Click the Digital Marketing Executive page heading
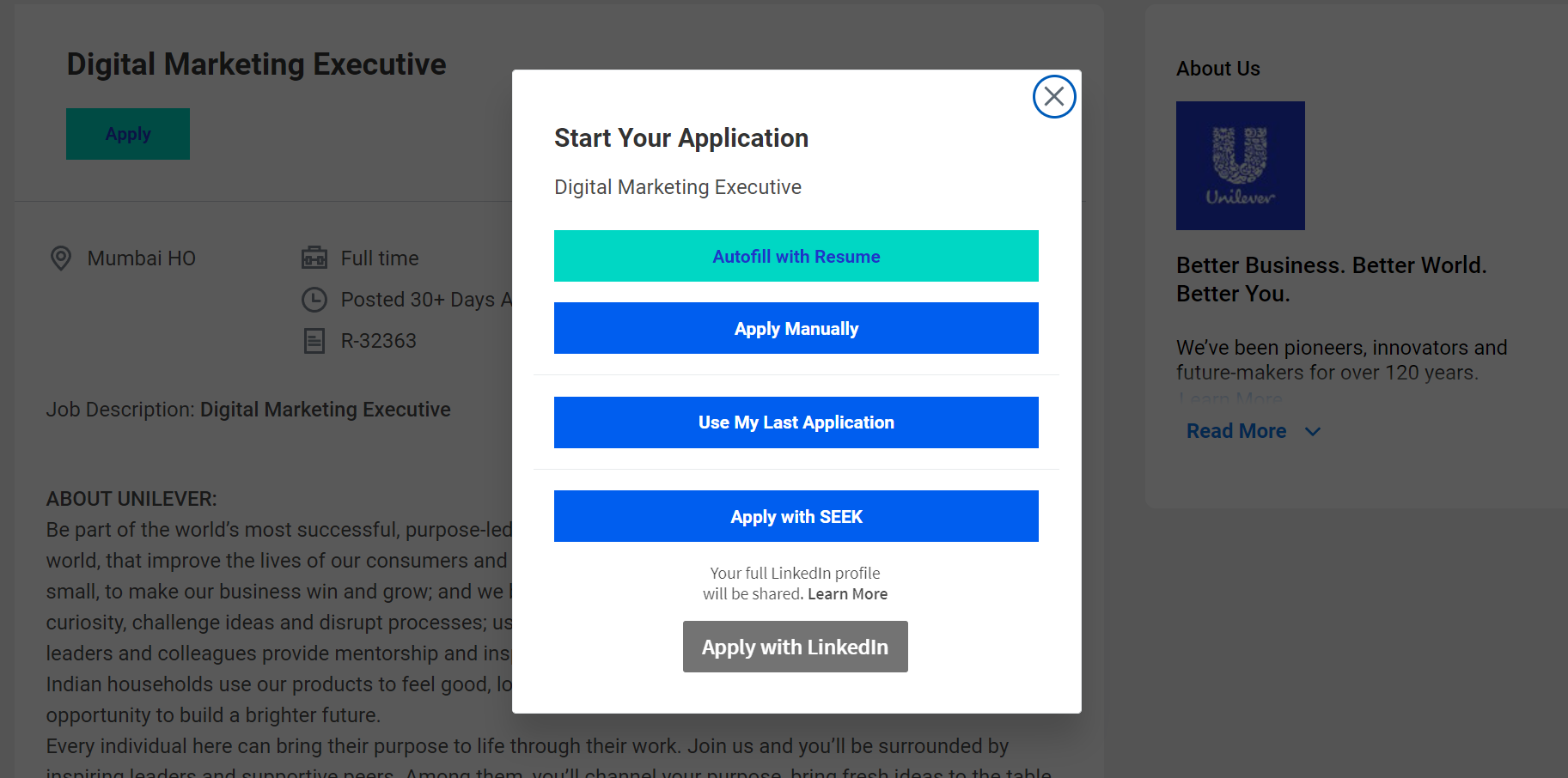Image resolution: width=1568 pixels, height=778 pixels. pyautogui.click(x=256, y=64)
